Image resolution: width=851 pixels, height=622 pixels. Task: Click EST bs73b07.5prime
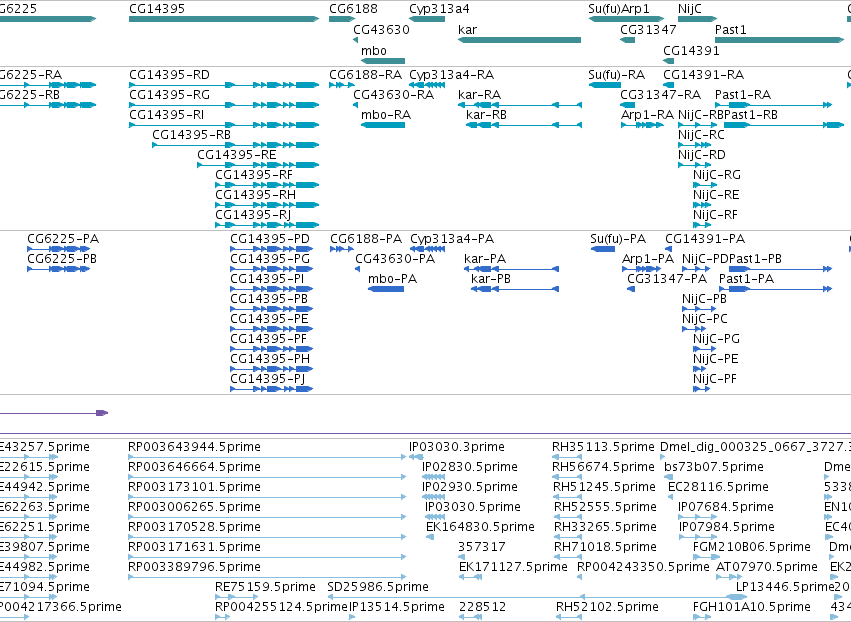coord(669,477)
